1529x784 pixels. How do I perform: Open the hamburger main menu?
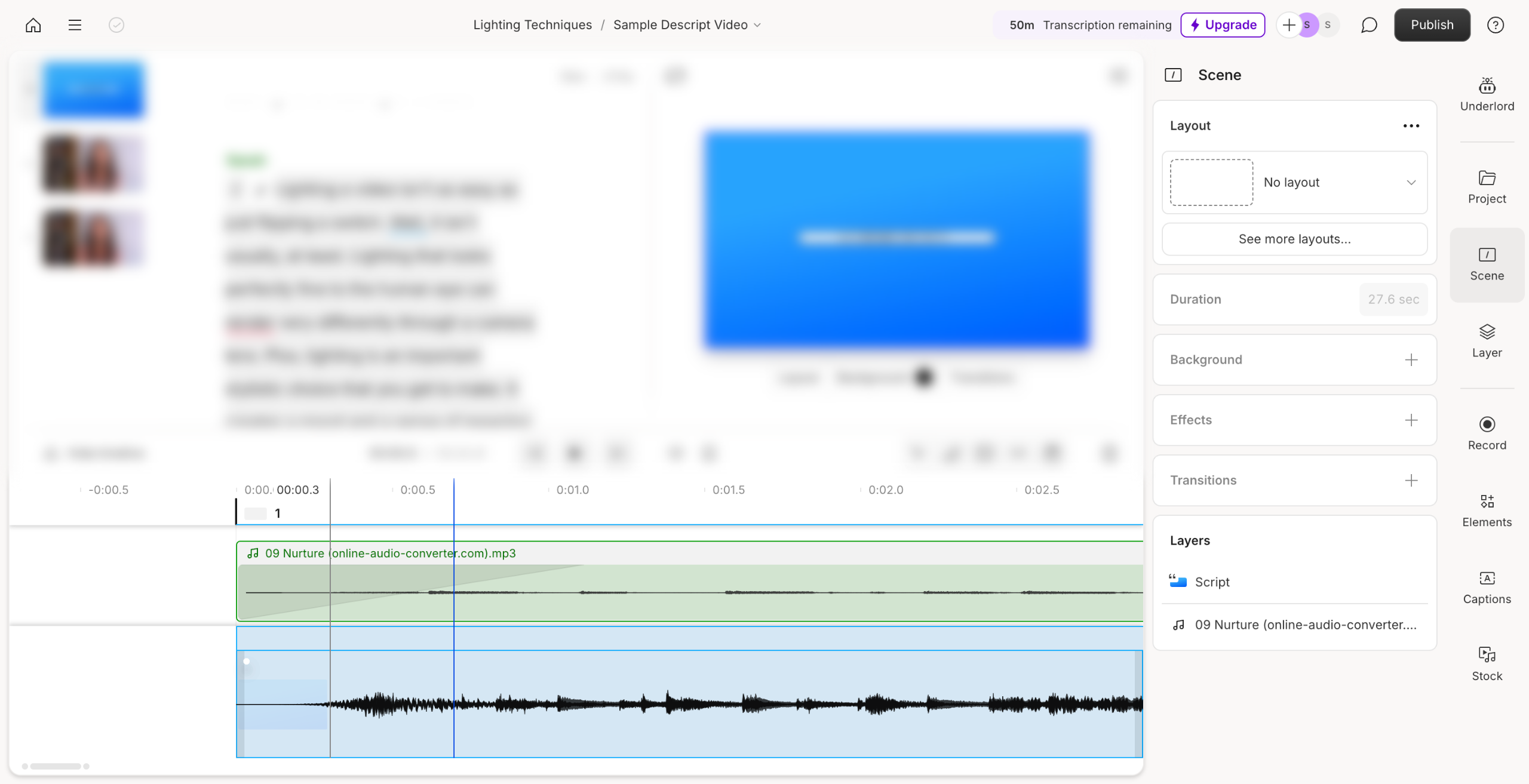click(x=75, y=25)
